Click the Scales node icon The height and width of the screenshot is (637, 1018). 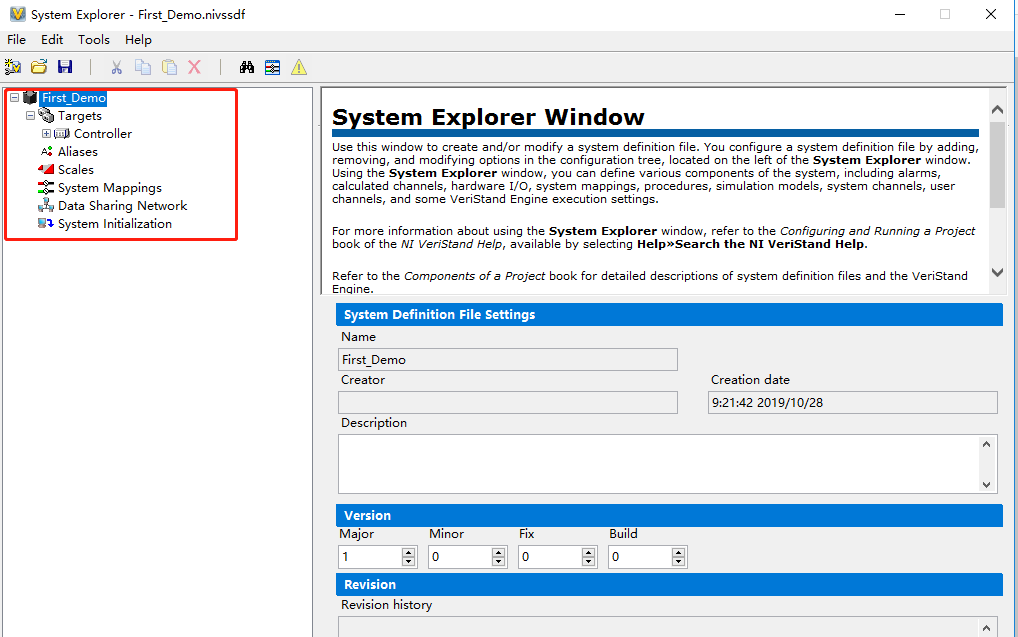tap(46, 169)
